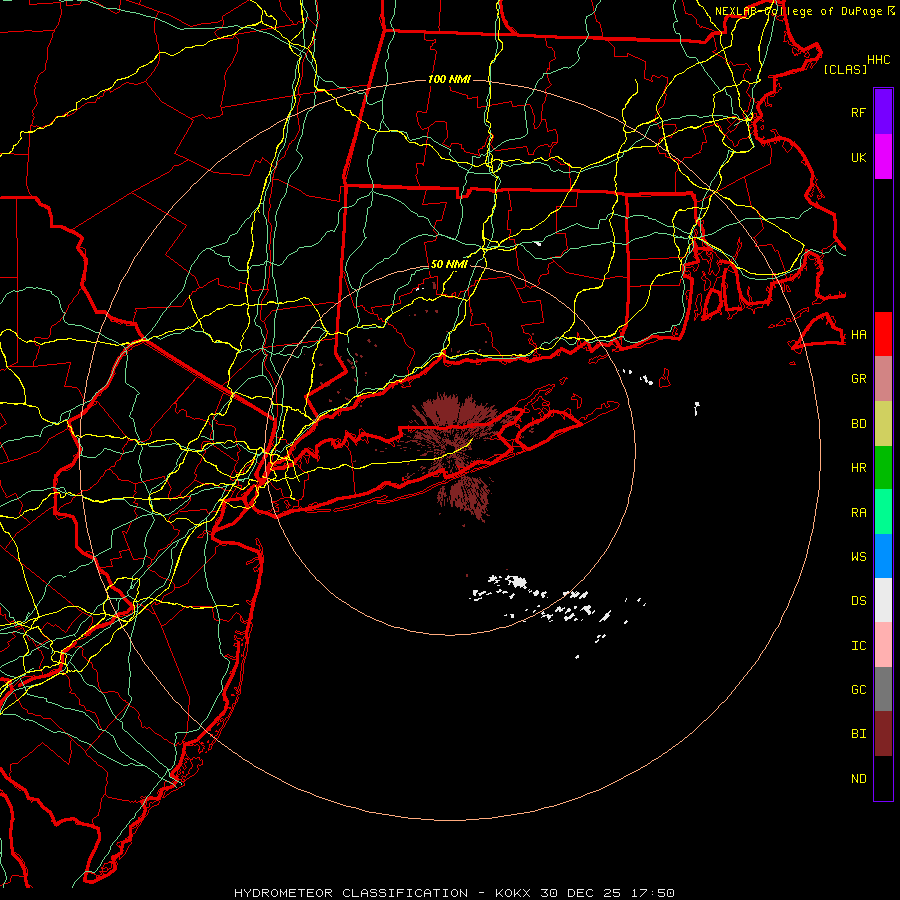This screenshot has height=900, width=900.
Task: Click the 'RF' legend label
Action: (x=858, y=112)
